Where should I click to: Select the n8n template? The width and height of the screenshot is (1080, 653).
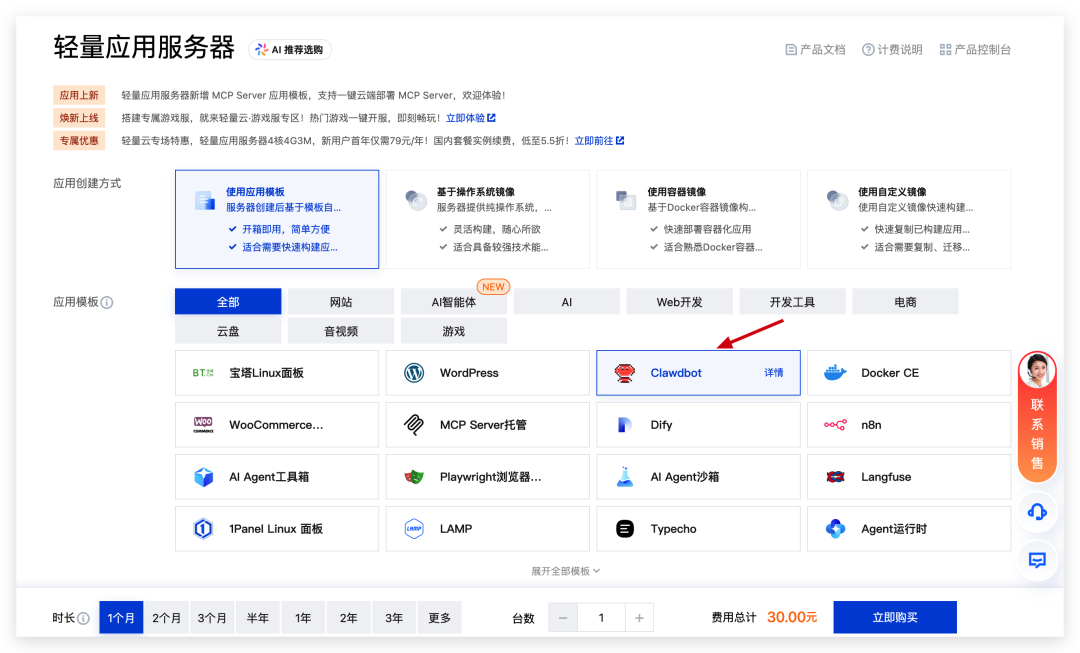908,424
